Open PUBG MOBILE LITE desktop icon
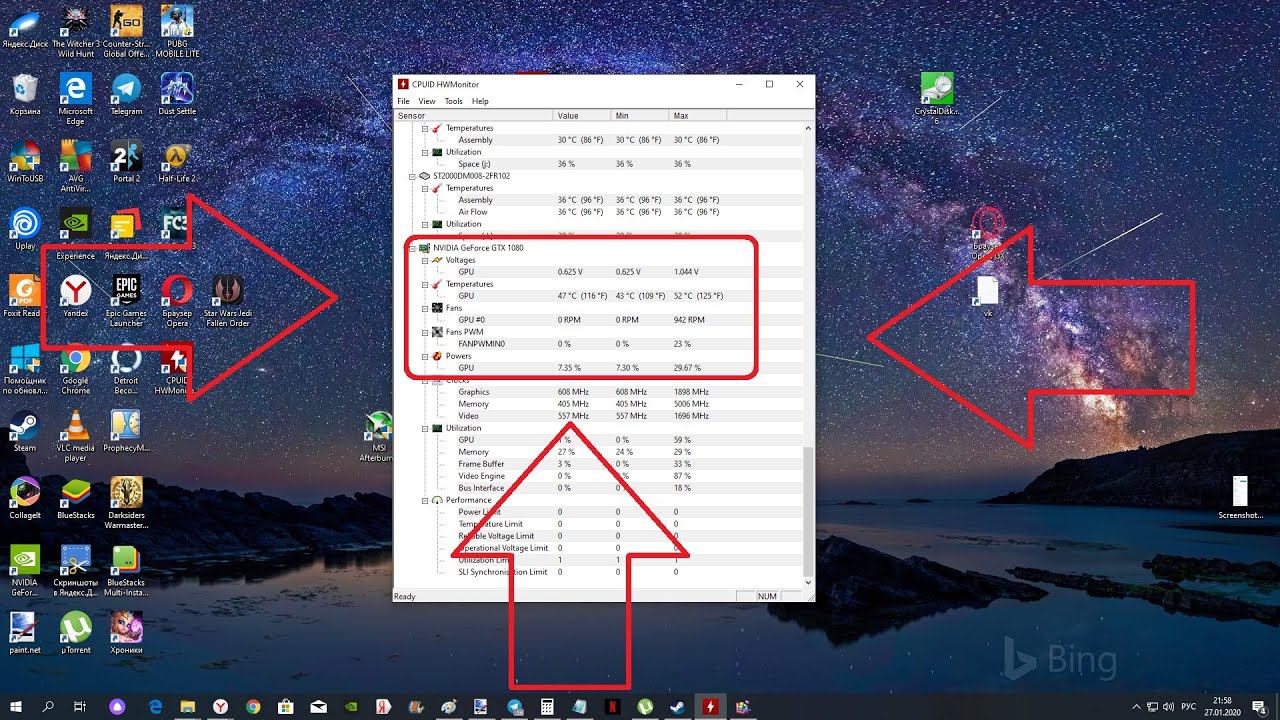1280x720 pixels. coord(178,31)
